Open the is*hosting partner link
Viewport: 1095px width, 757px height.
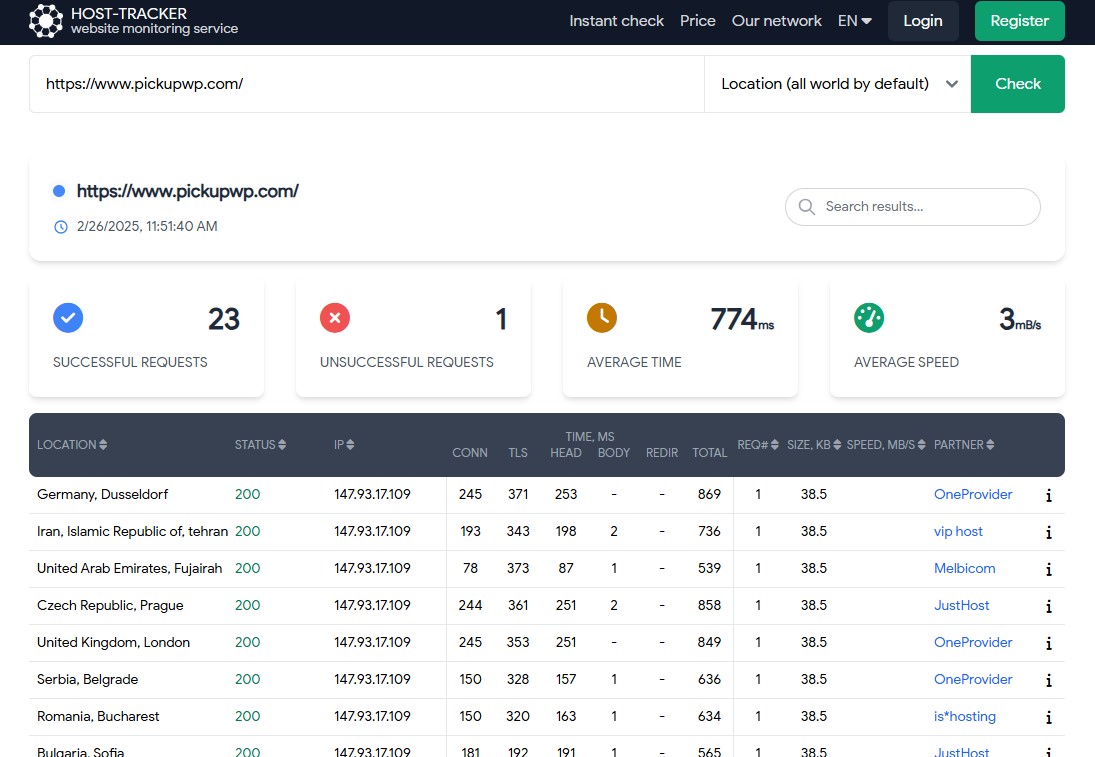point(965,716)
